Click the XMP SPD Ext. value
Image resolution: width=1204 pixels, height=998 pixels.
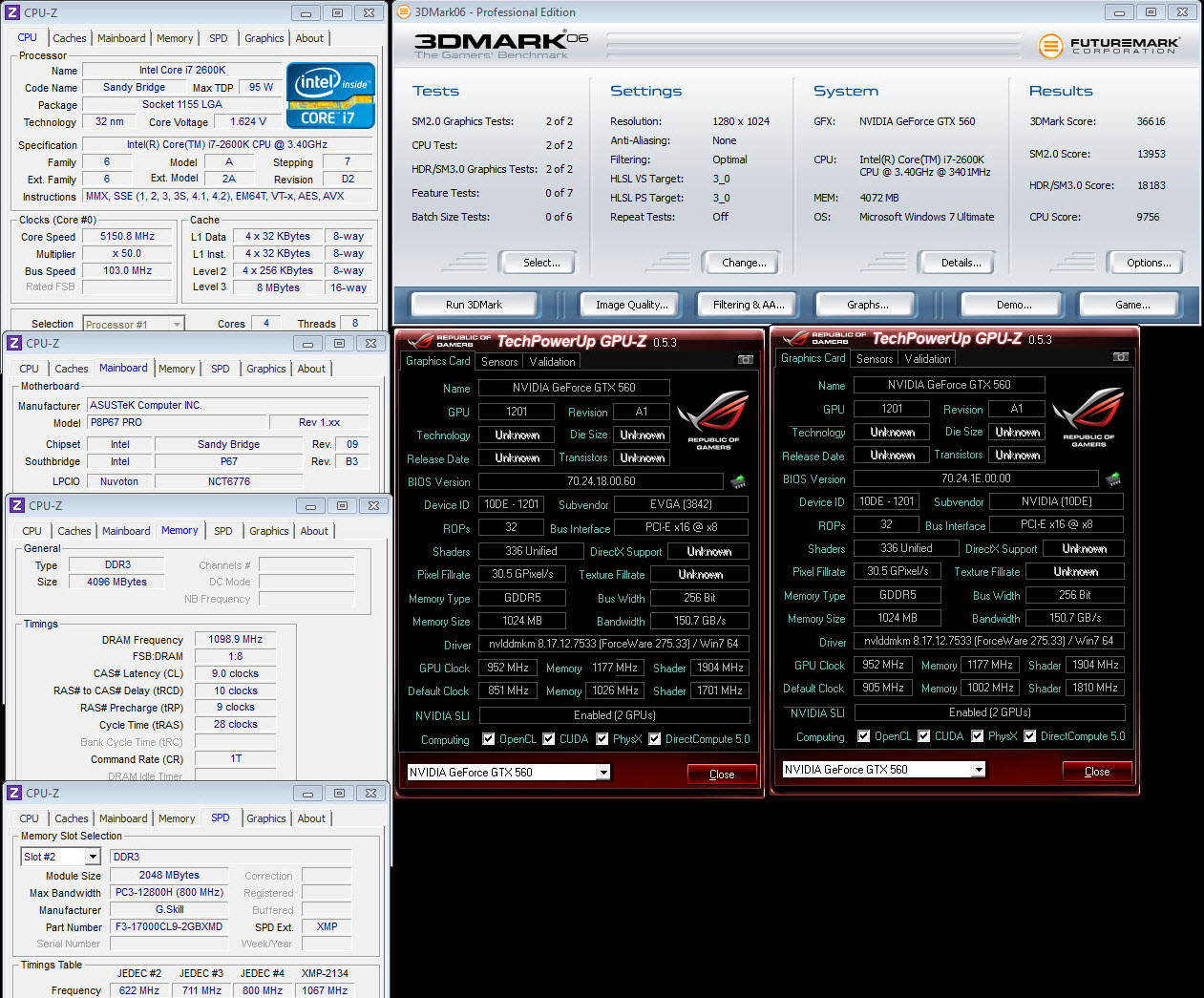[327, 926]
